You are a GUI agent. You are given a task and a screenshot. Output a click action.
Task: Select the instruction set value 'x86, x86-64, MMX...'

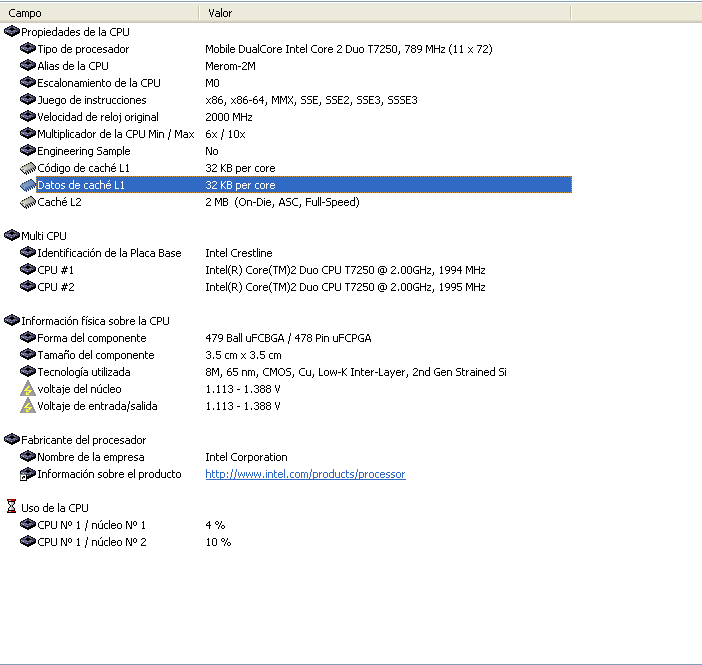311,100
